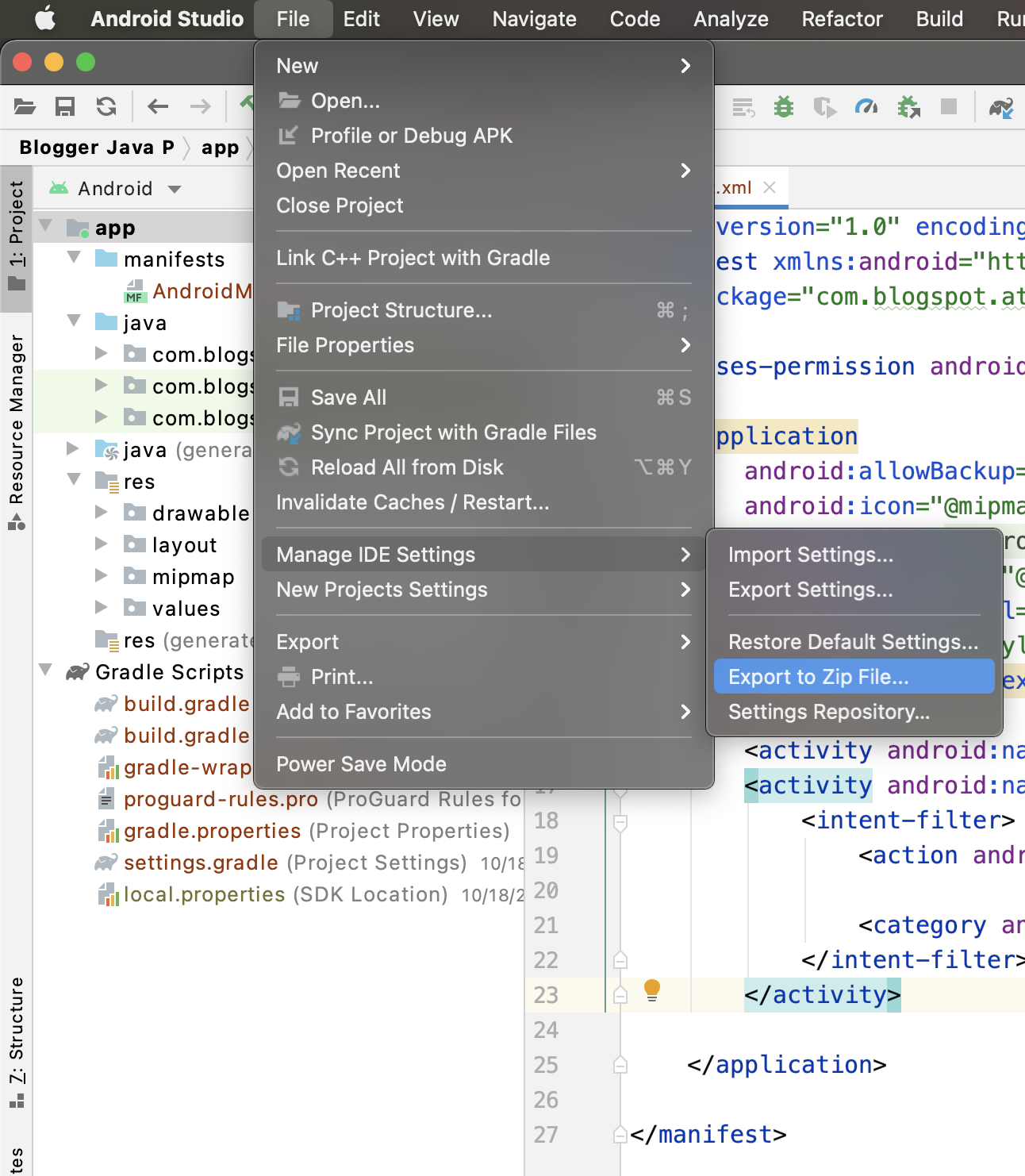Expand the values folder
The height and width of the screenshot is (1176, 1025).
(101, 607)
